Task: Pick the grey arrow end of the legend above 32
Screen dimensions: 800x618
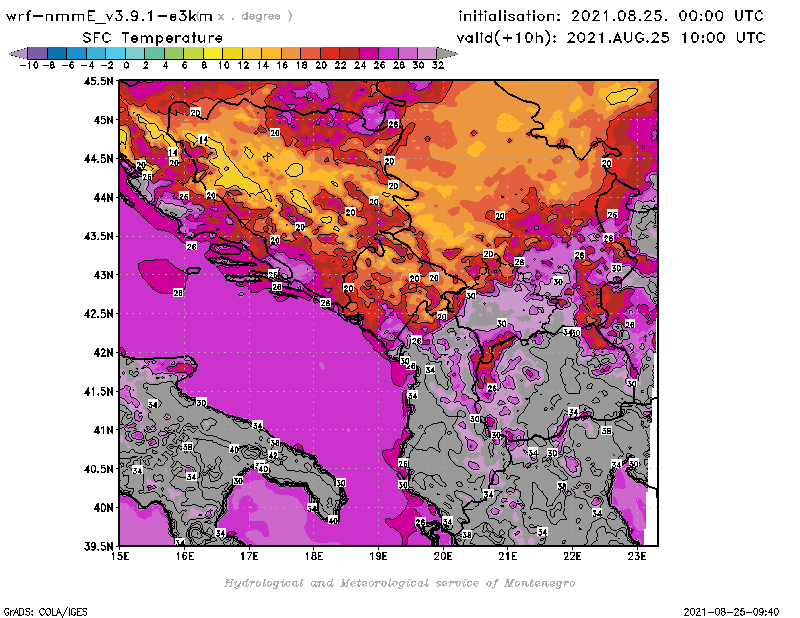Action: coord(447,53)
